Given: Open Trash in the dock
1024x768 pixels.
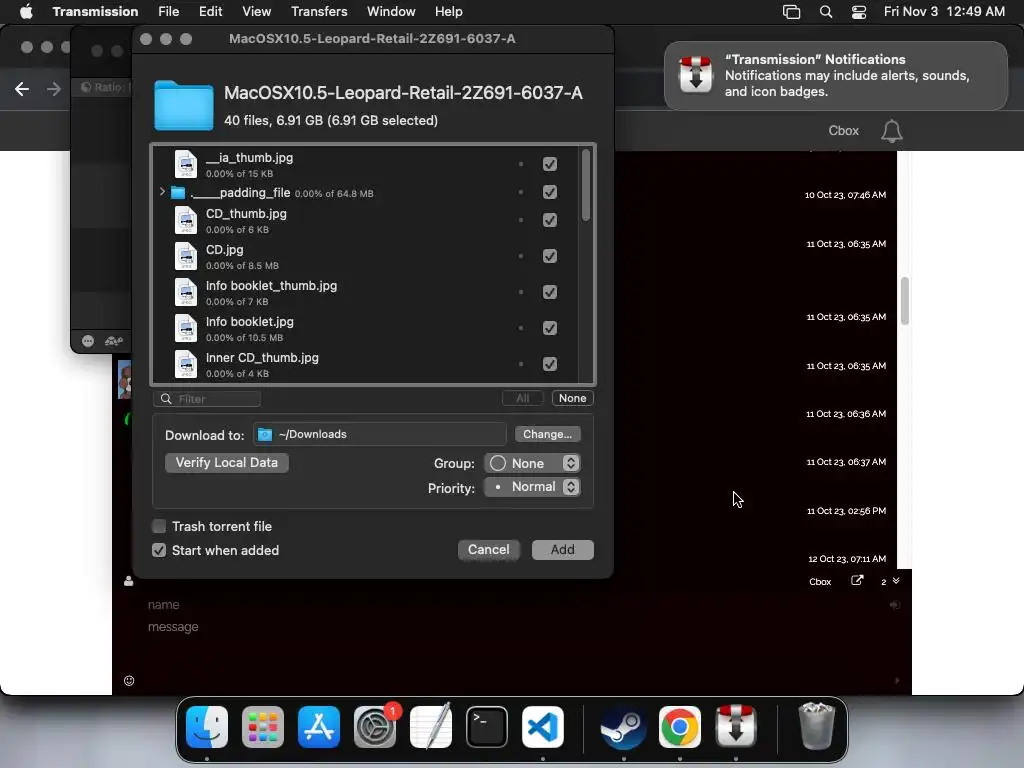Looking at the screenshot, I should [816, 727].
